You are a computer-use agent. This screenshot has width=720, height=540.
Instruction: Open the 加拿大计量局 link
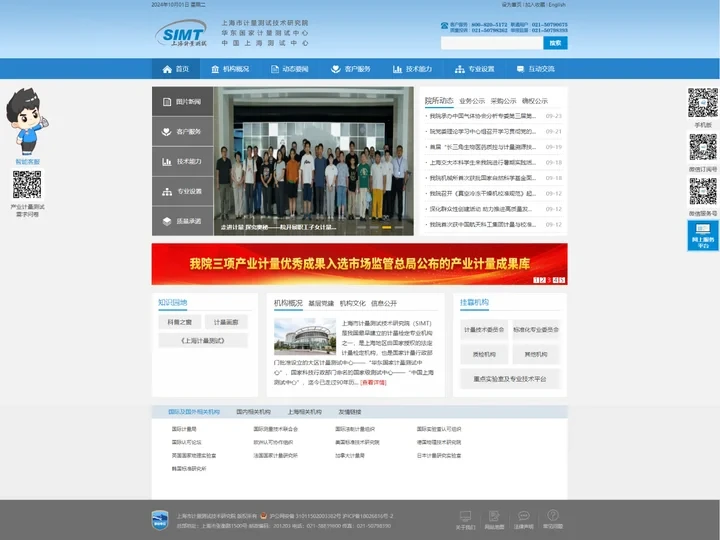(x=350, y=456)
